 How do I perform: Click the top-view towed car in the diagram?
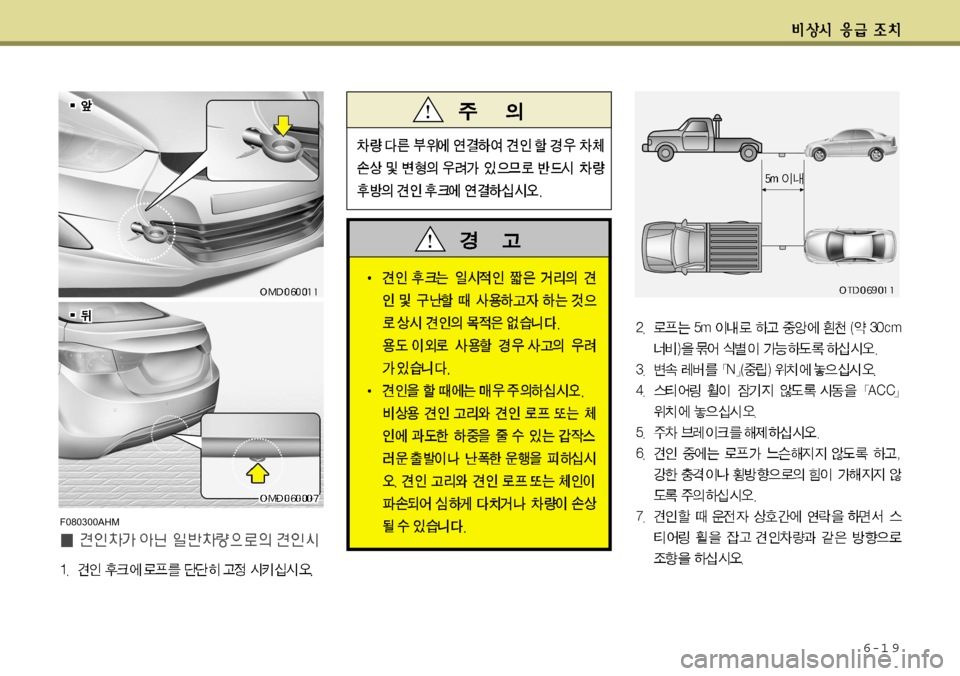pyautogui.click(x=850, y=245)
